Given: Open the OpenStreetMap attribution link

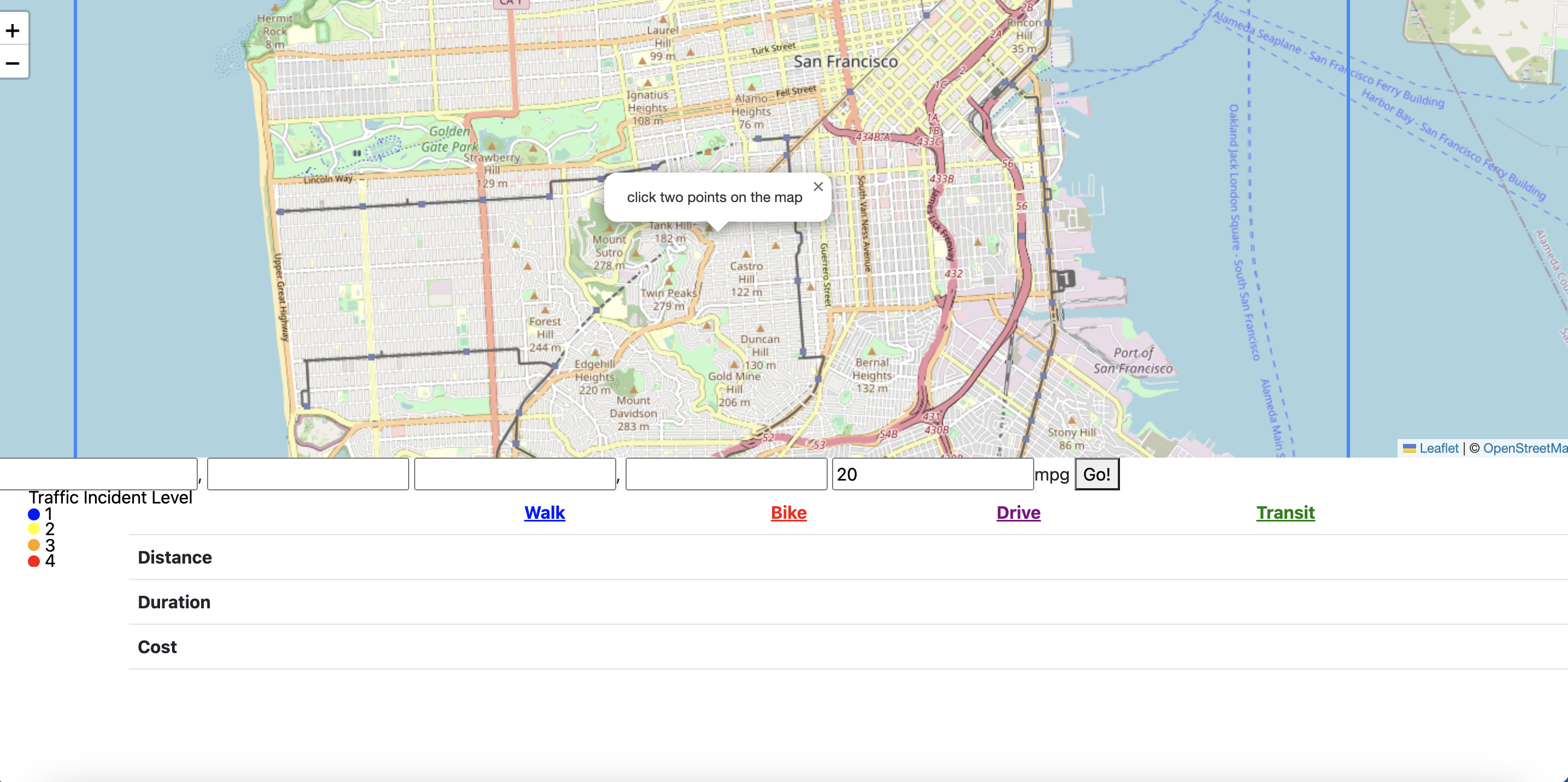Looking at the screenshot, I should (1524, 448).
